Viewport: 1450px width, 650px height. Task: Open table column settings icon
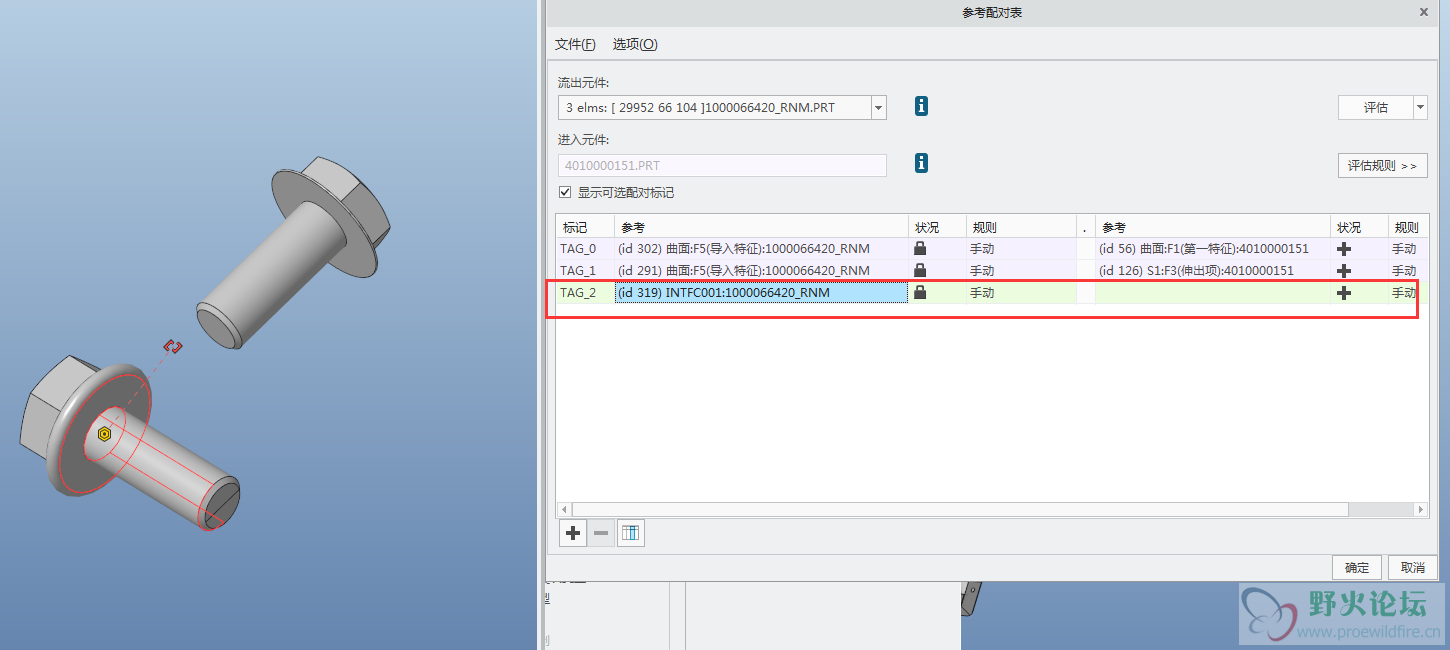[630, 533]
